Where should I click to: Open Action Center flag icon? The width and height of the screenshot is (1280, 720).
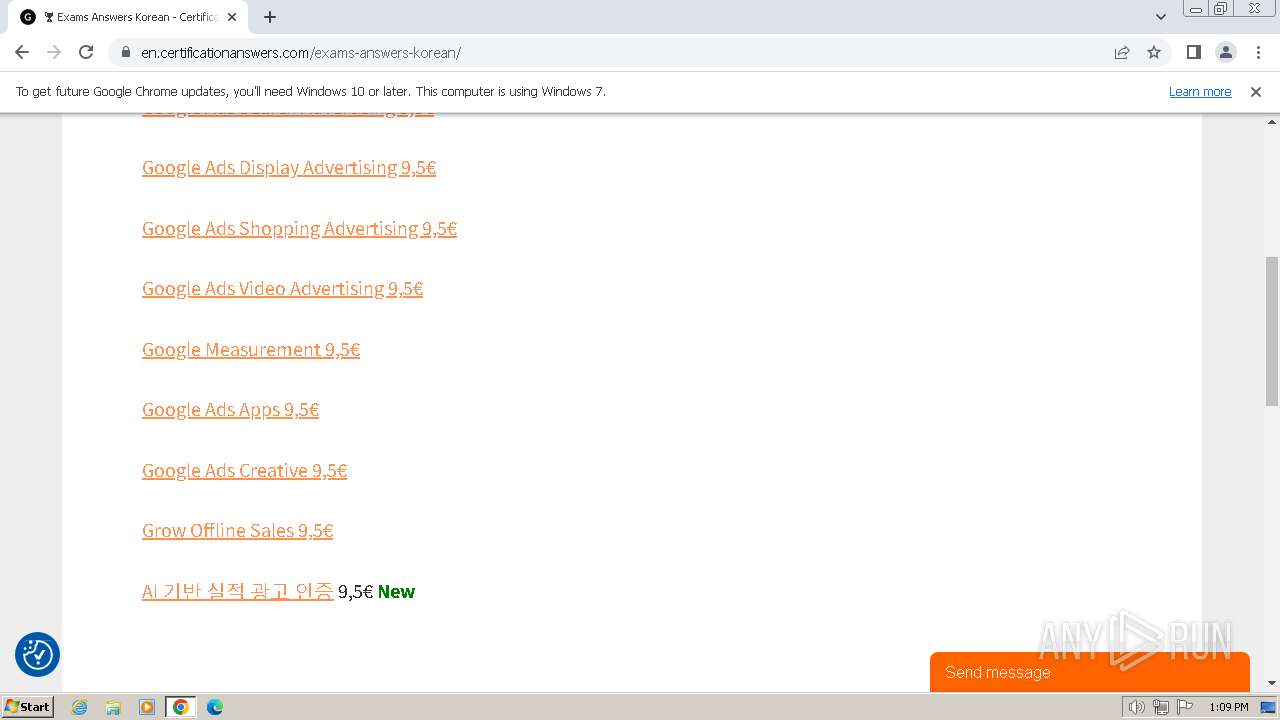(x=1185, y=707)
